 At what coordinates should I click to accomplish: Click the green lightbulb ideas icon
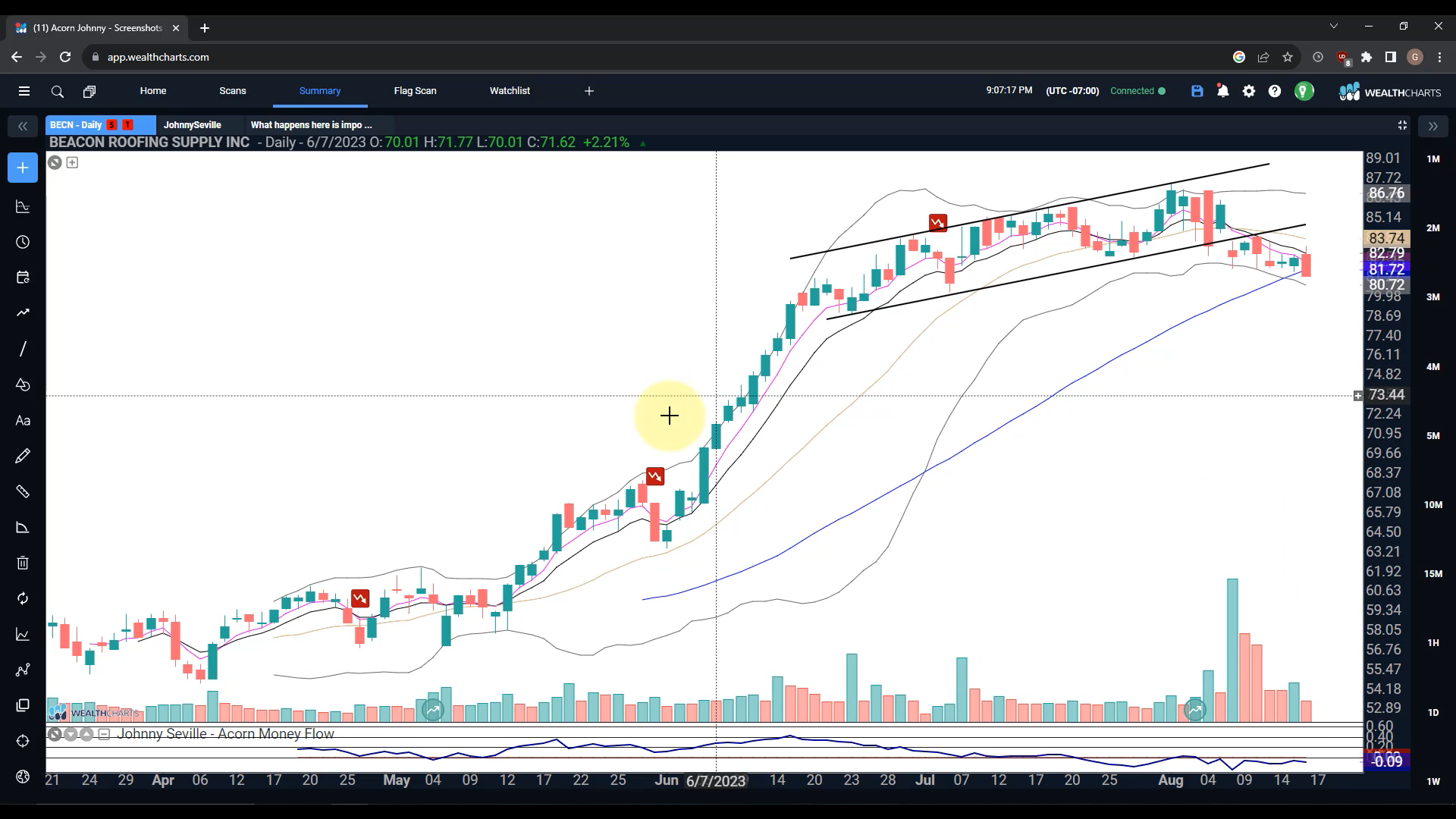pyautogui.click(x=1304, y=91)
